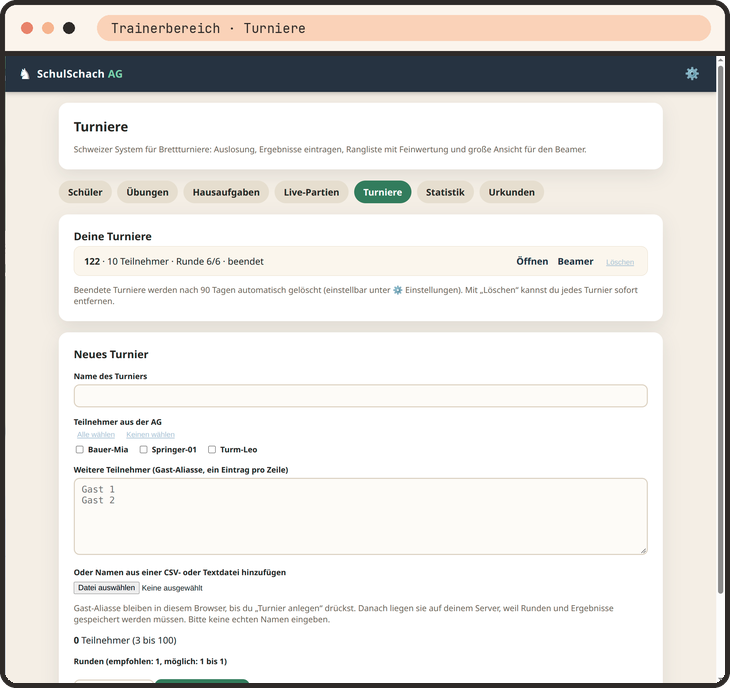Open the Hausaufgaben tab
This screenshot has height=688, width=730.
[226, 192]
